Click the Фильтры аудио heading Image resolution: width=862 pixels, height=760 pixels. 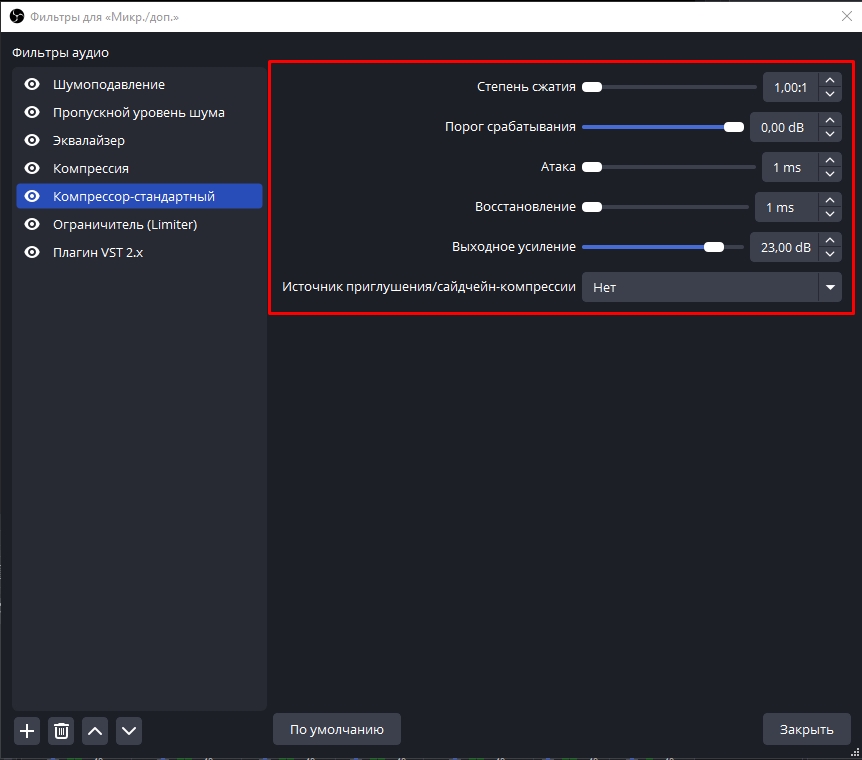pyautogui.click(x=60, y=53)
